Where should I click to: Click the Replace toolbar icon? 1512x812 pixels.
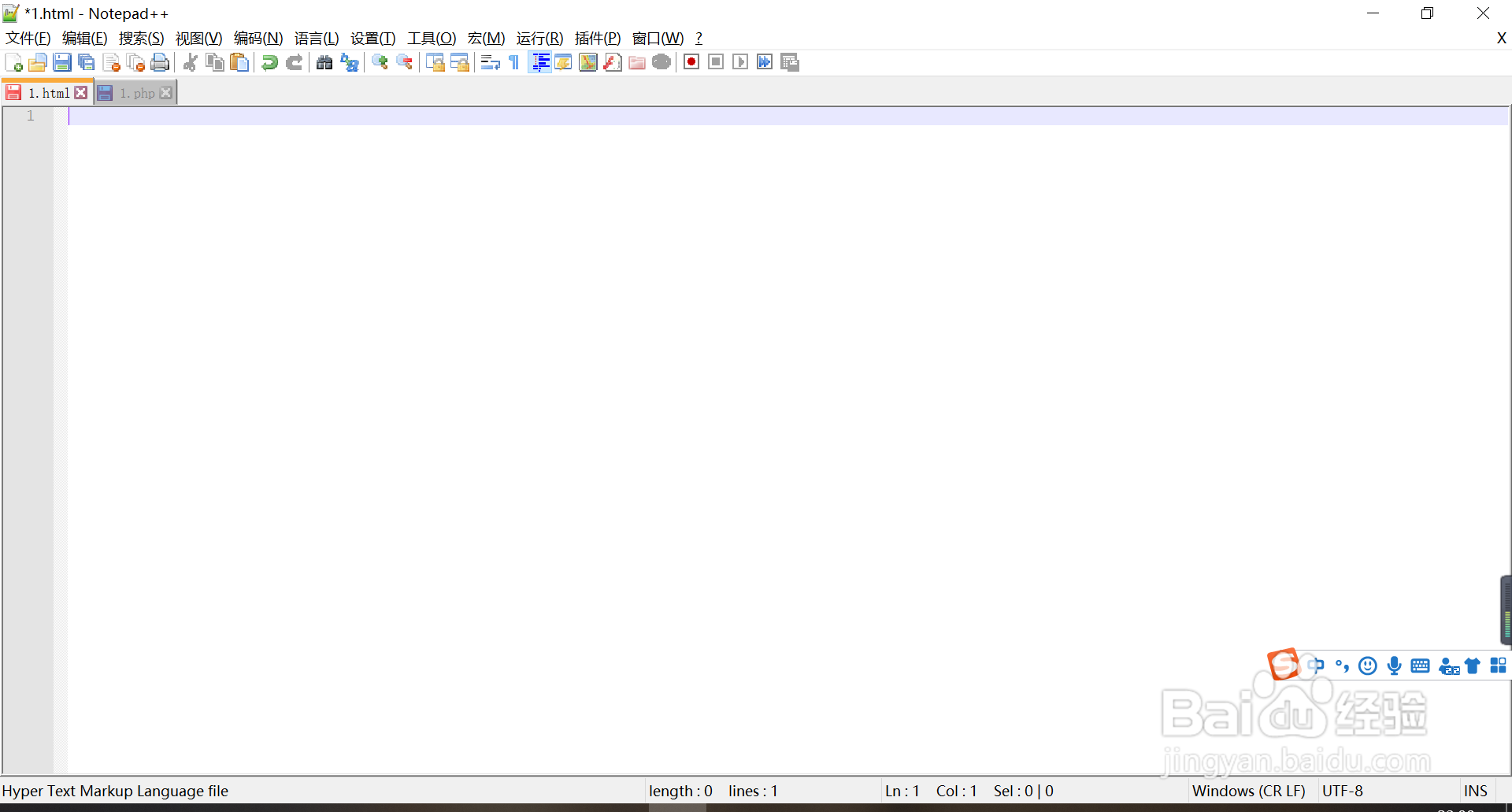[349, 62]
